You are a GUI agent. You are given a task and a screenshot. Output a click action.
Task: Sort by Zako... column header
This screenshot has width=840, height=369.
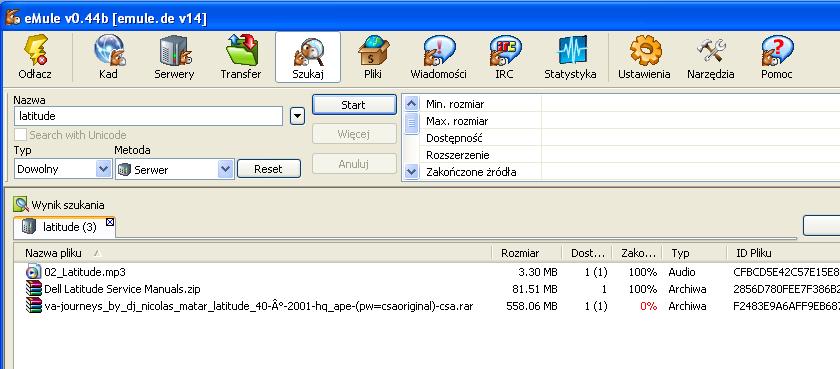click(638, 253)
